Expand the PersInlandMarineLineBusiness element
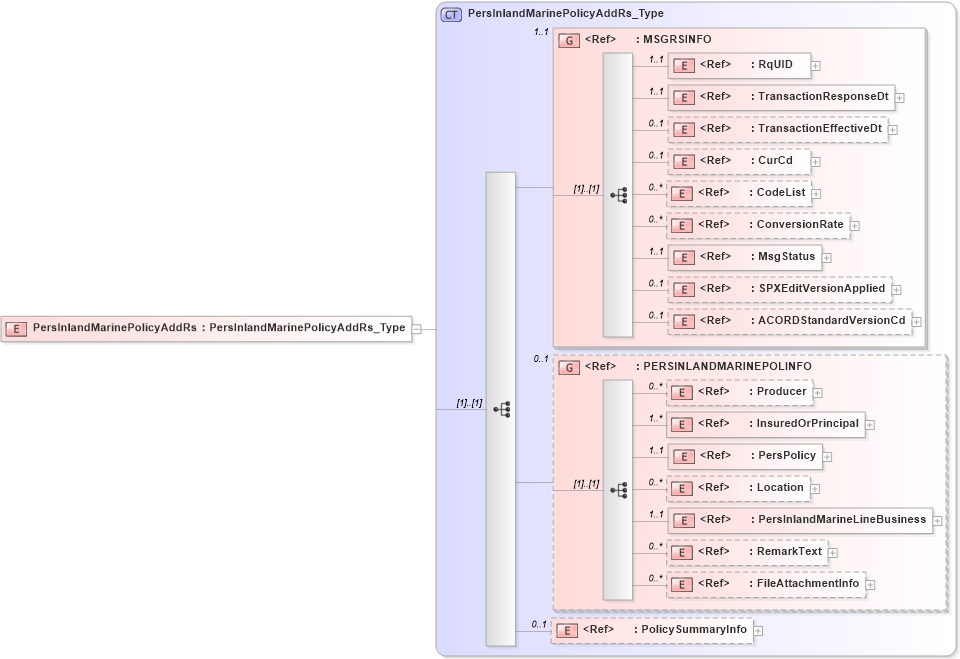960x659 pixels. tap(937, 520)
